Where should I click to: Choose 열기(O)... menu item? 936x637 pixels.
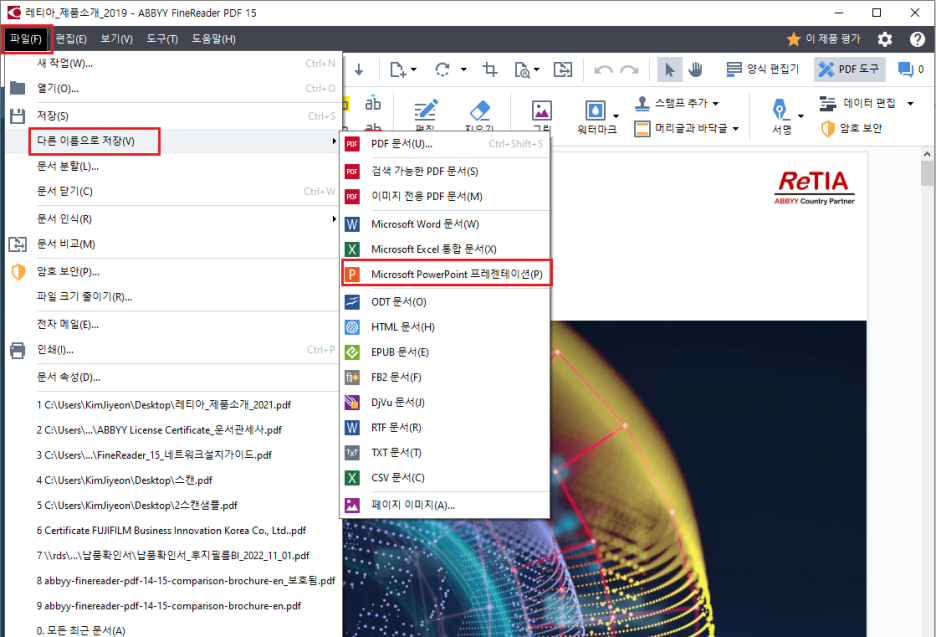coord(173,88)
